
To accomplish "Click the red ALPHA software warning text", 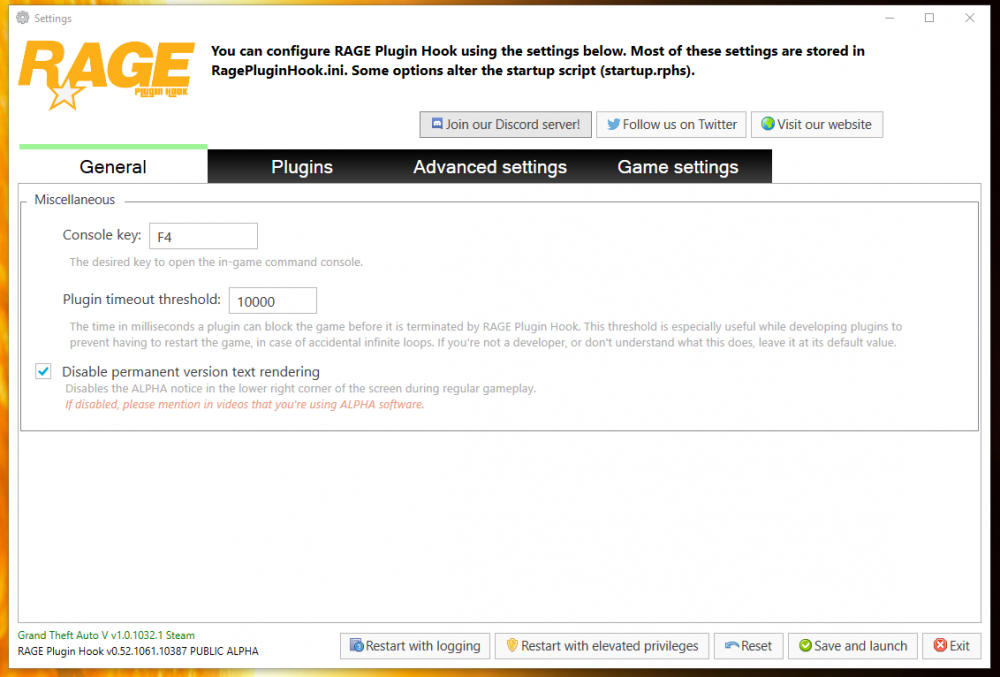I will 244,404.
